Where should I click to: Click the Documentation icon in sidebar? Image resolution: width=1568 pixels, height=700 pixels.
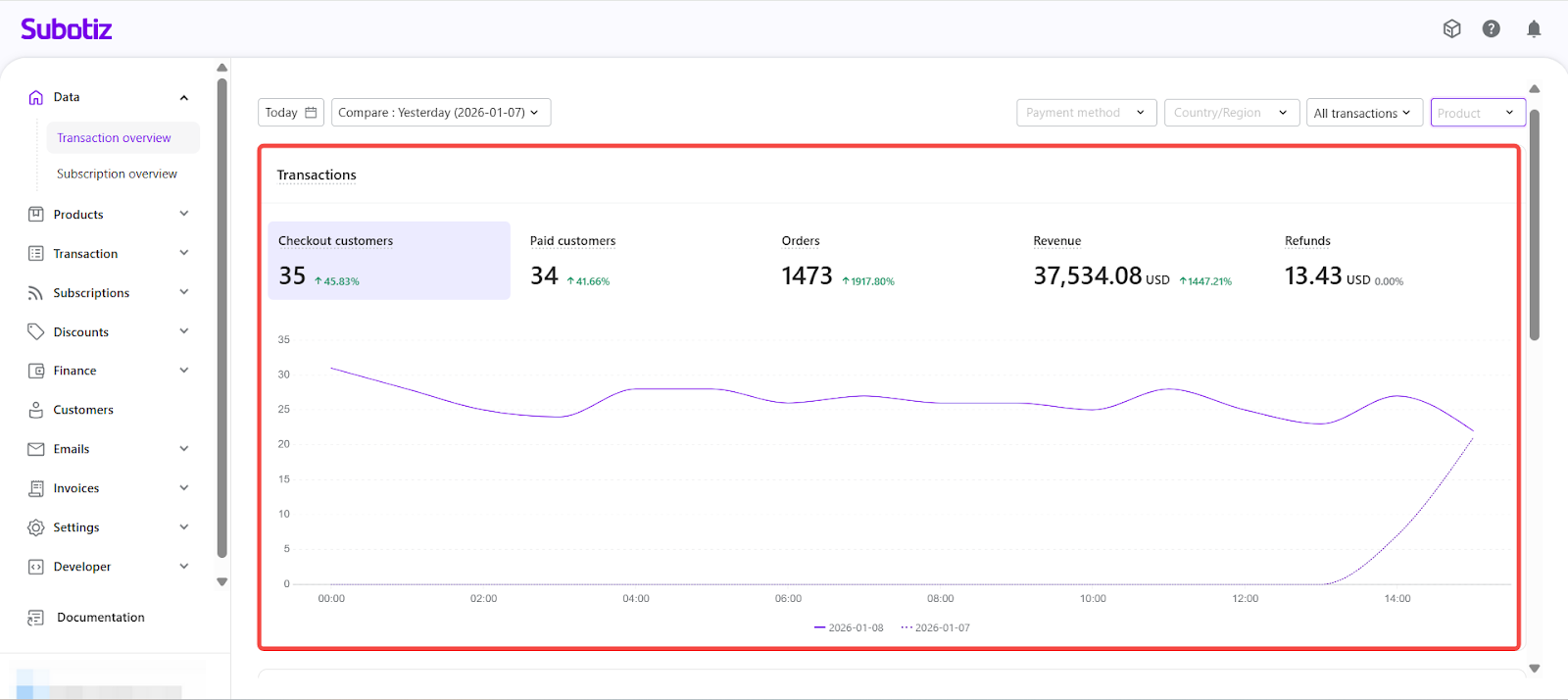coord(36,618)
